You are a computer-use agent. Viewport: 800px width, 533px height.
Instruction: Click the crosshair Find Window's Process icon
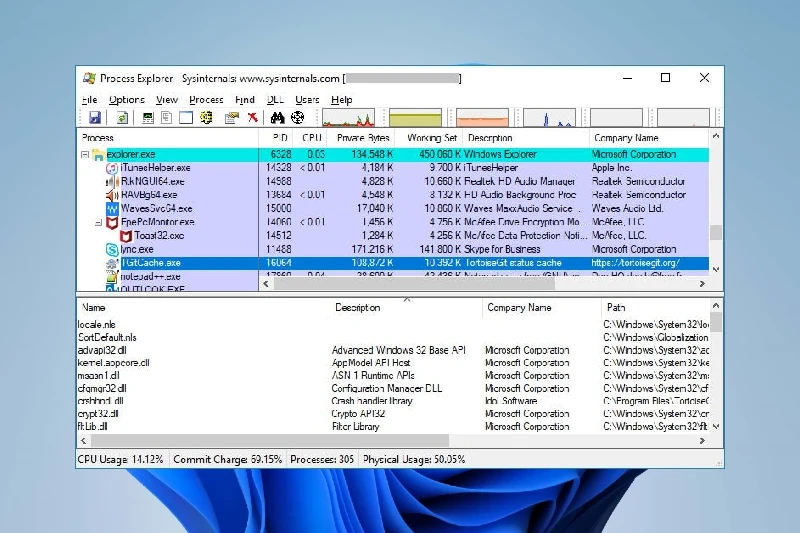297,118
